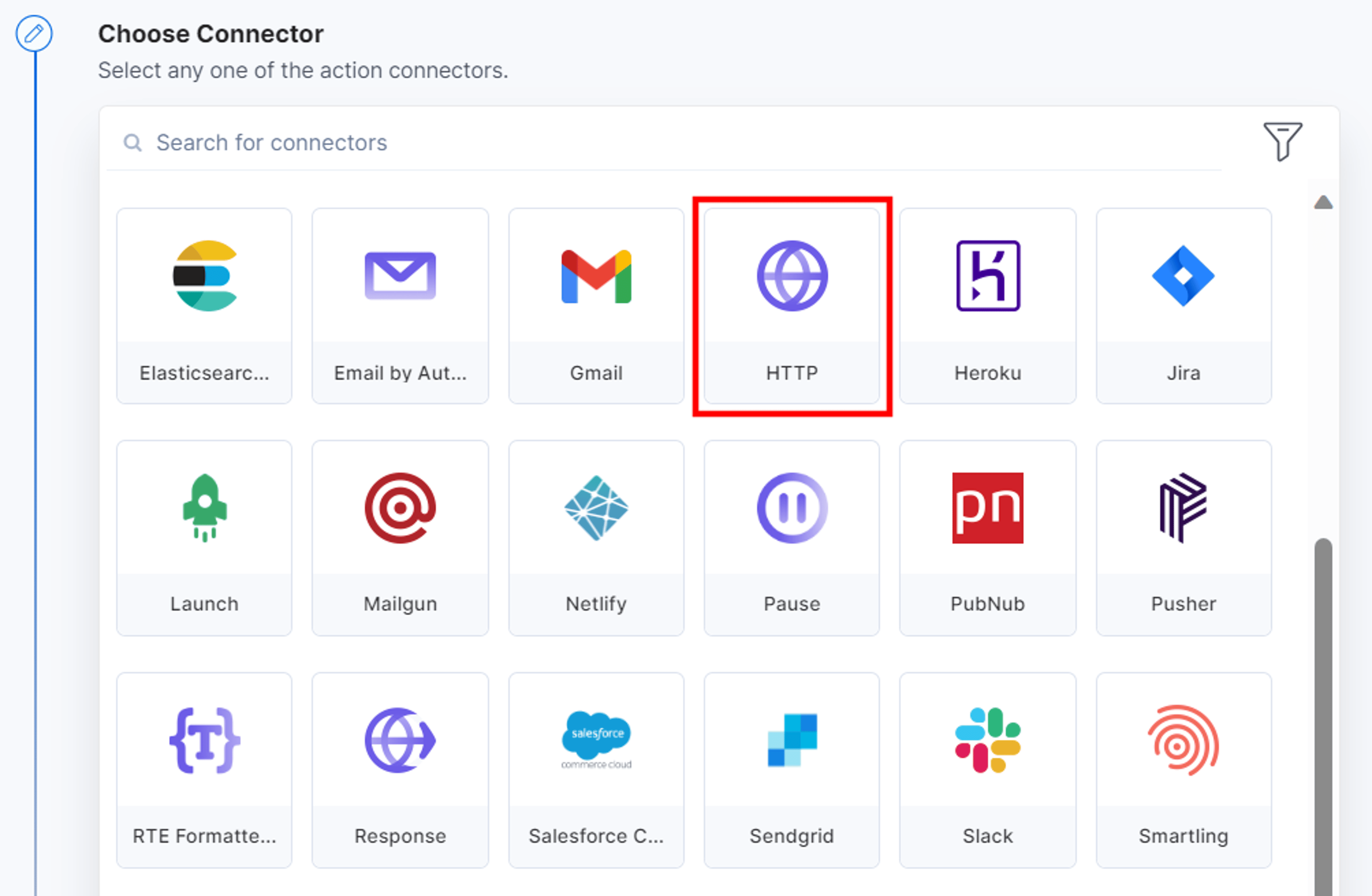Pick the Gmail connector
1372x896 pixels.
click(596, 306)
